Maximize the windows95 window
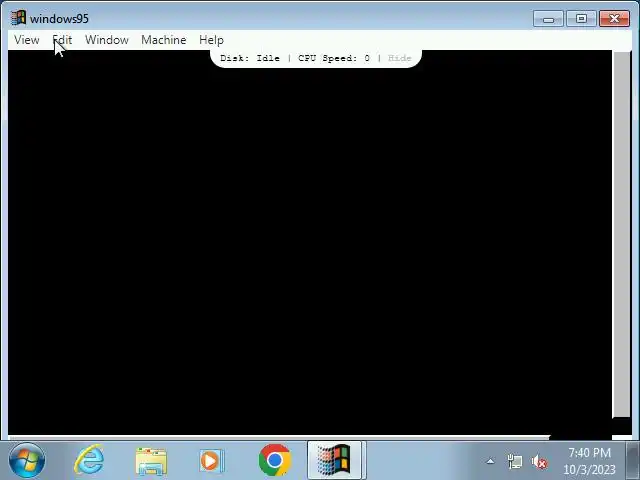640x480 pixels. [x=581, y=19]
